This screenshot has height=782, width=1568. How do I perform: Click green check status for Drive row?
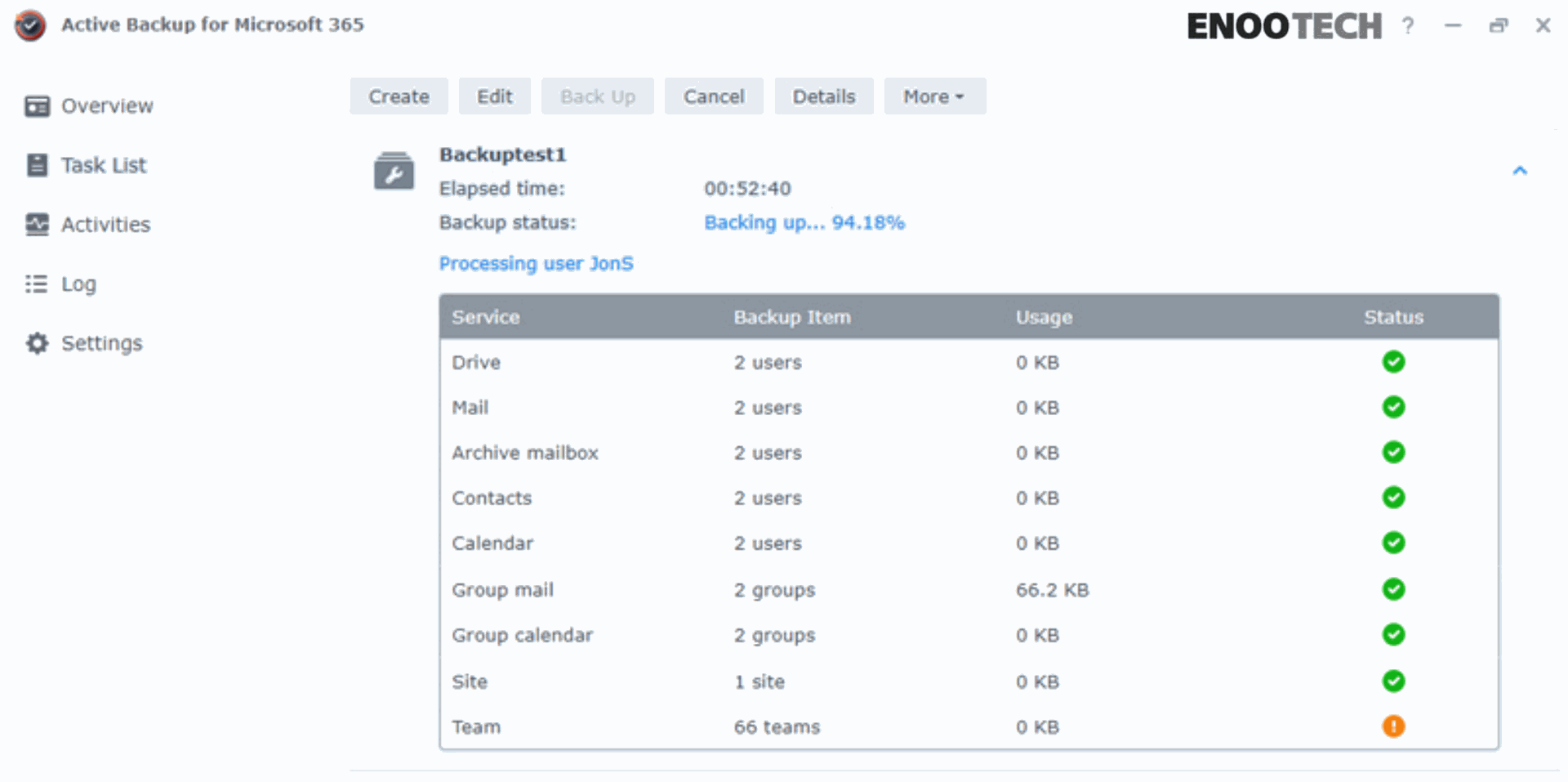[1393, 361]
